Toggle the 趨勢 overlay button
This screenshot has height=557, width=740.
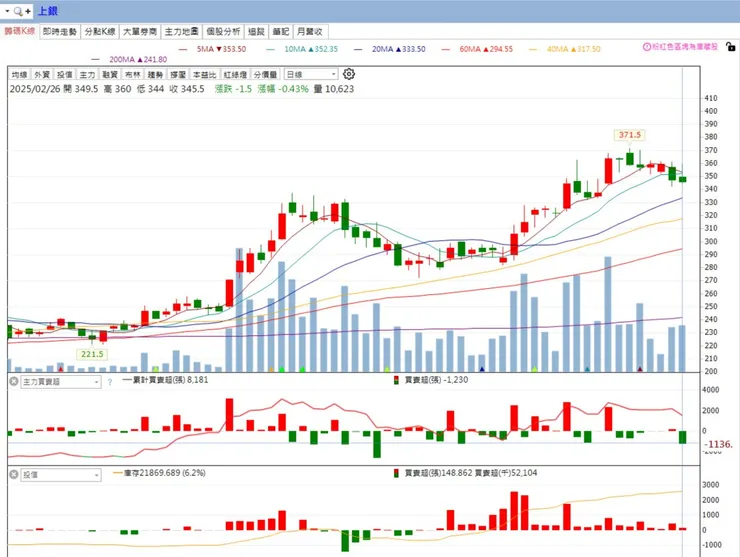point(155,75)
